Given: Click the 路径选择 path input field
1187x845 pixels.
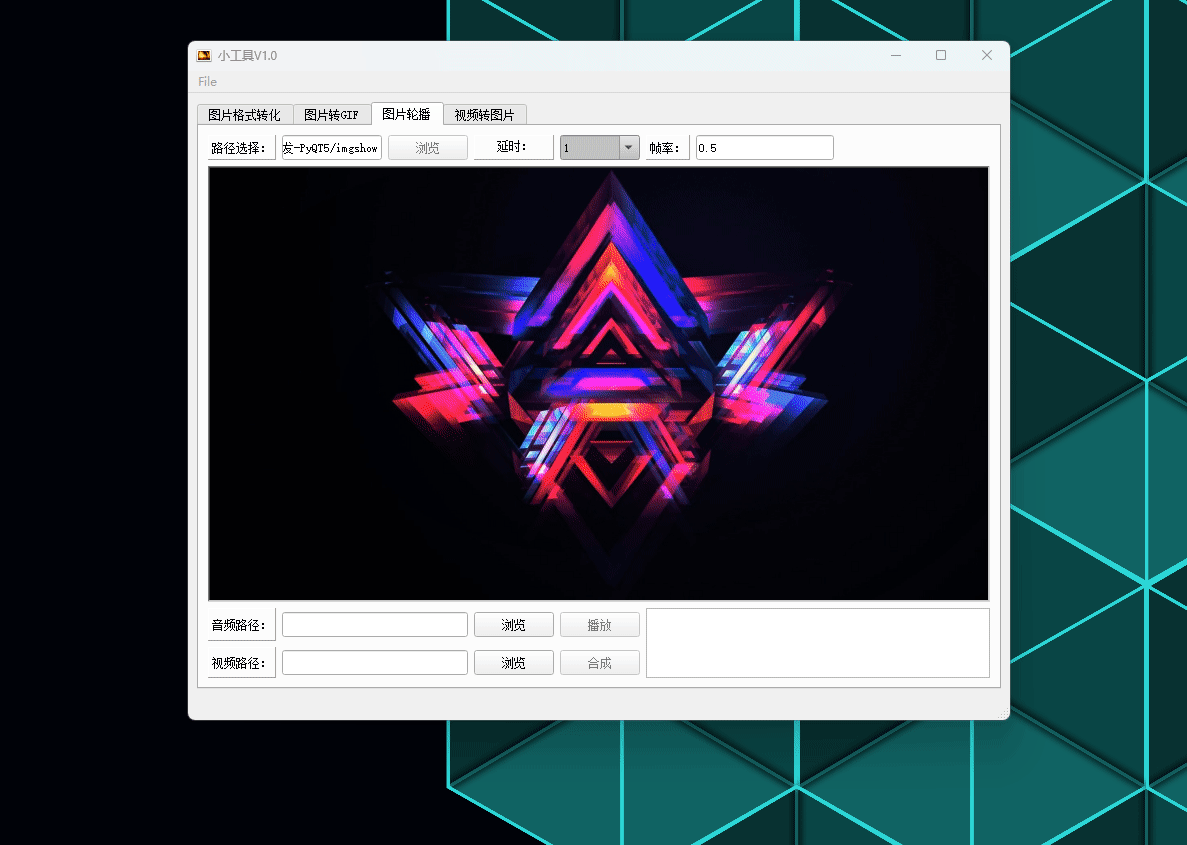Looking at the screenshot, I should 332,148.
